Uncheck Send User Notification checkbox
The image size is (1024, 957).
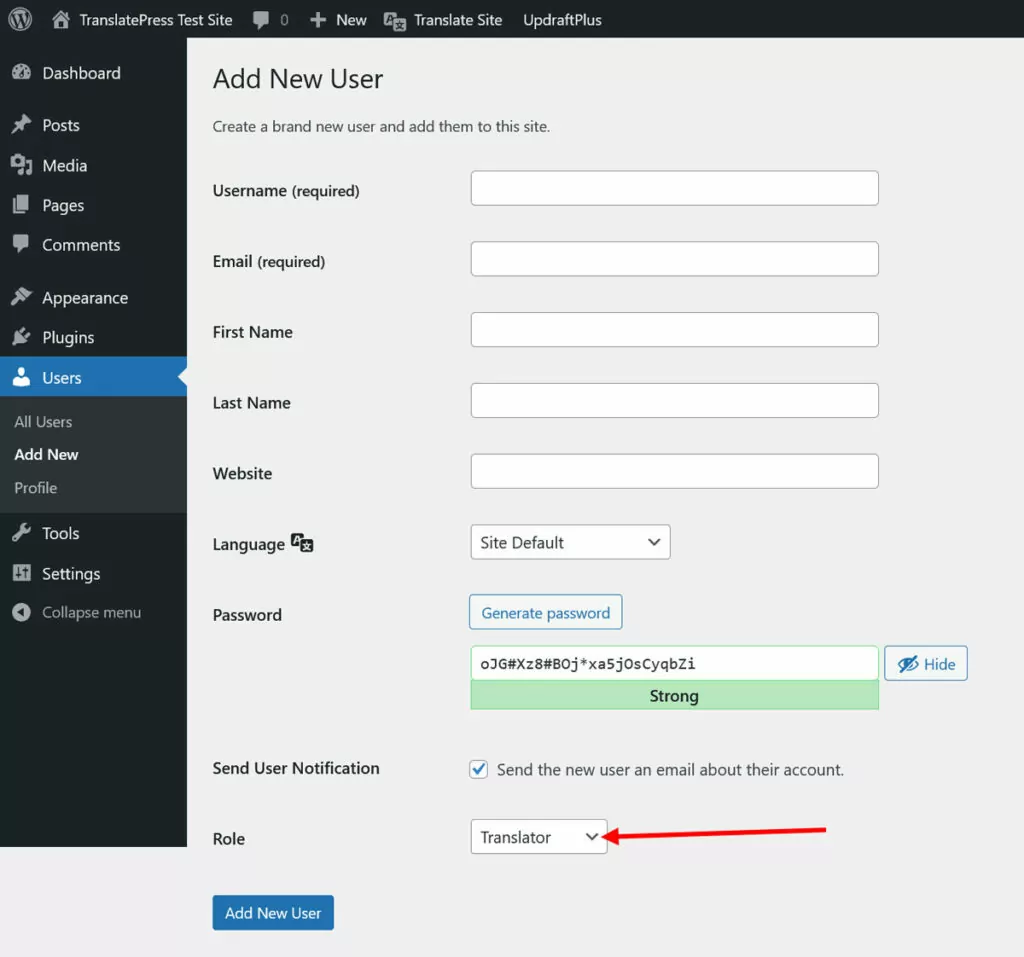479,769
